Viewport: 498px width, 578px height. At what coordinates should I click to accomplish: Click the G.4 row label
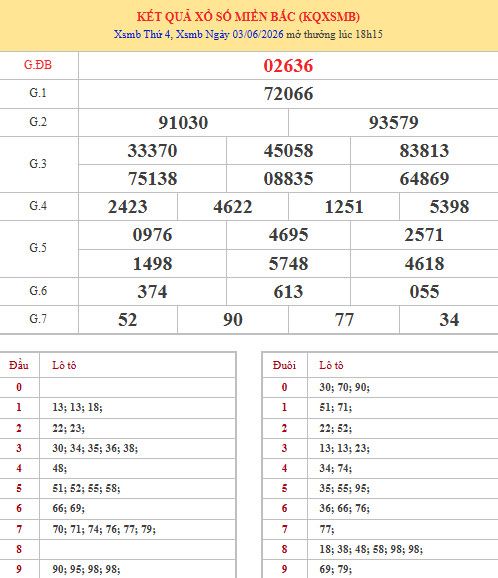[38, 206]
